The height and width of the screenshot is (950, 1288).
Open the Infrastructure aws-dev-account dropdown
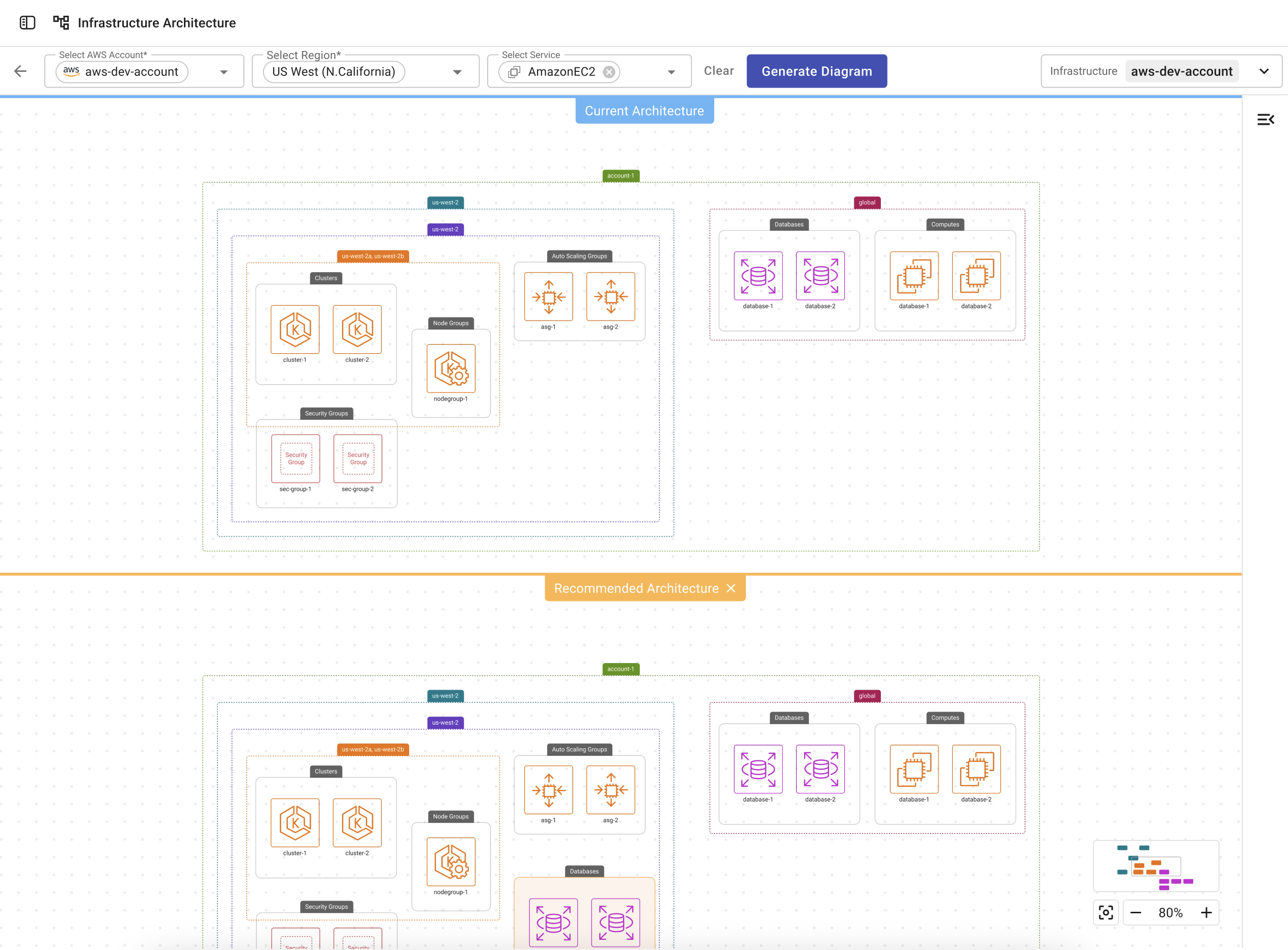click(1264, 71)
